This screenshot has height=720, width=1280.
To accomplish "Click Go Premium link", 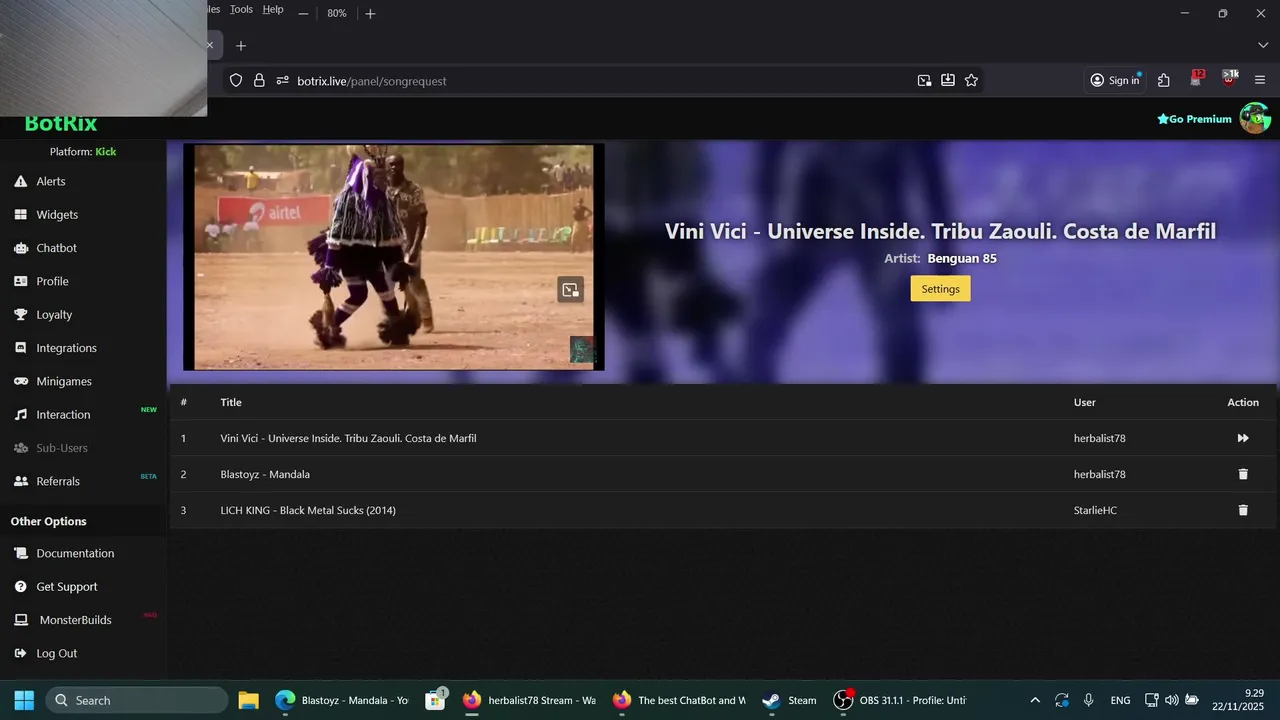I will [1194, 119].
